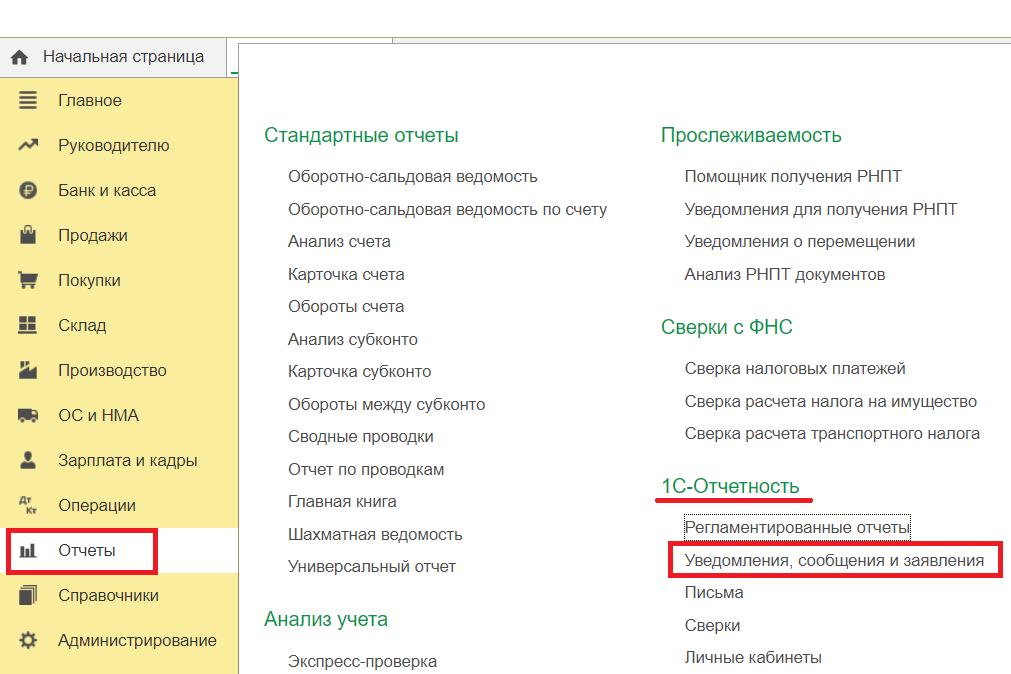This screenshot has width=1011, height=674.
Task: Open the Сверки link under 1С-Отчетность
Action: click(712, 626)
